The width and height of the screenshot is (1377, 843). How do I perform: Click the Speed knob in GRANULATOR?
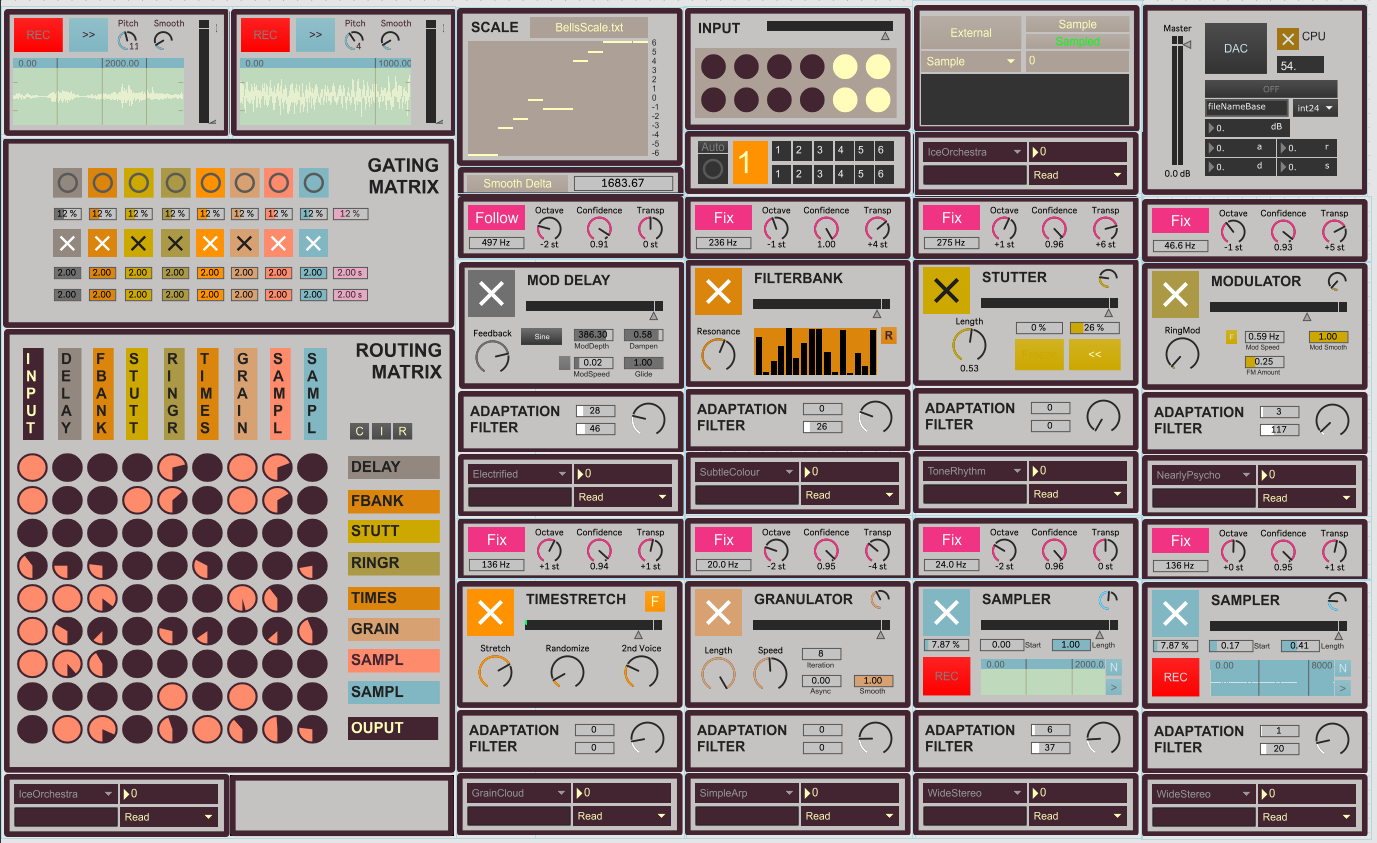point(770,672)
